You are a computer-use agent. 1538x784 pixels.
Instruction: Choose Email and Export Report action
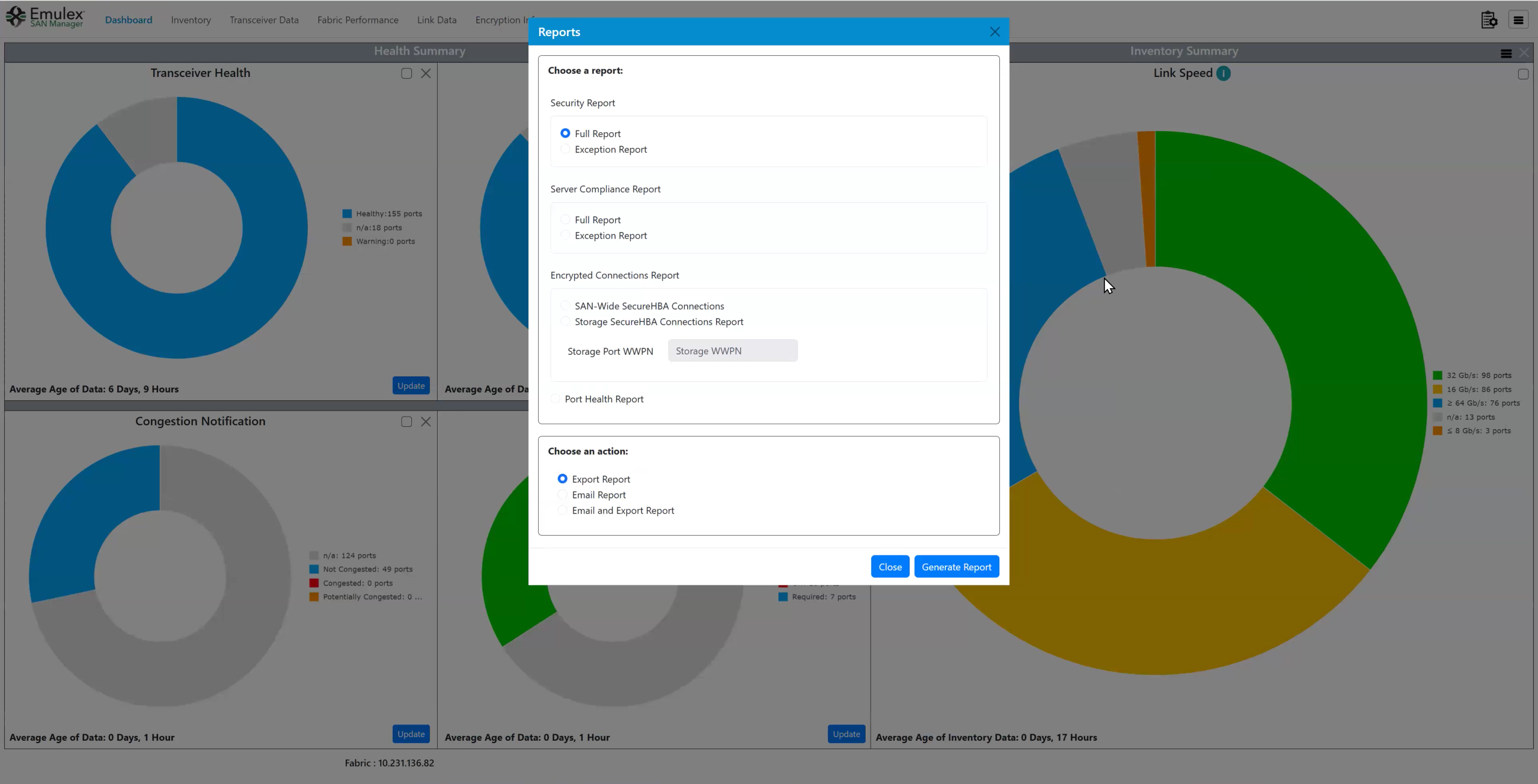(562, 510)
